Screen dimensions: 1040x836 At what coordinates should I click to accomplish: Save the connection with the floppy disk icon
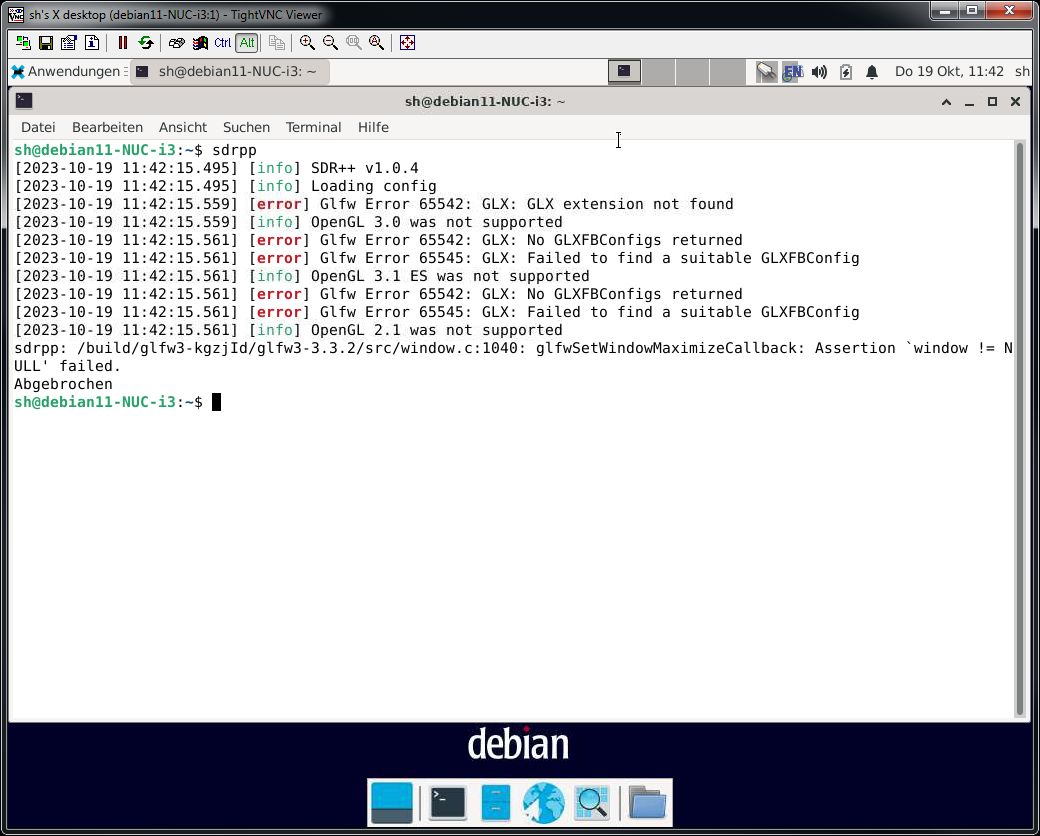[x=46, y=43]
